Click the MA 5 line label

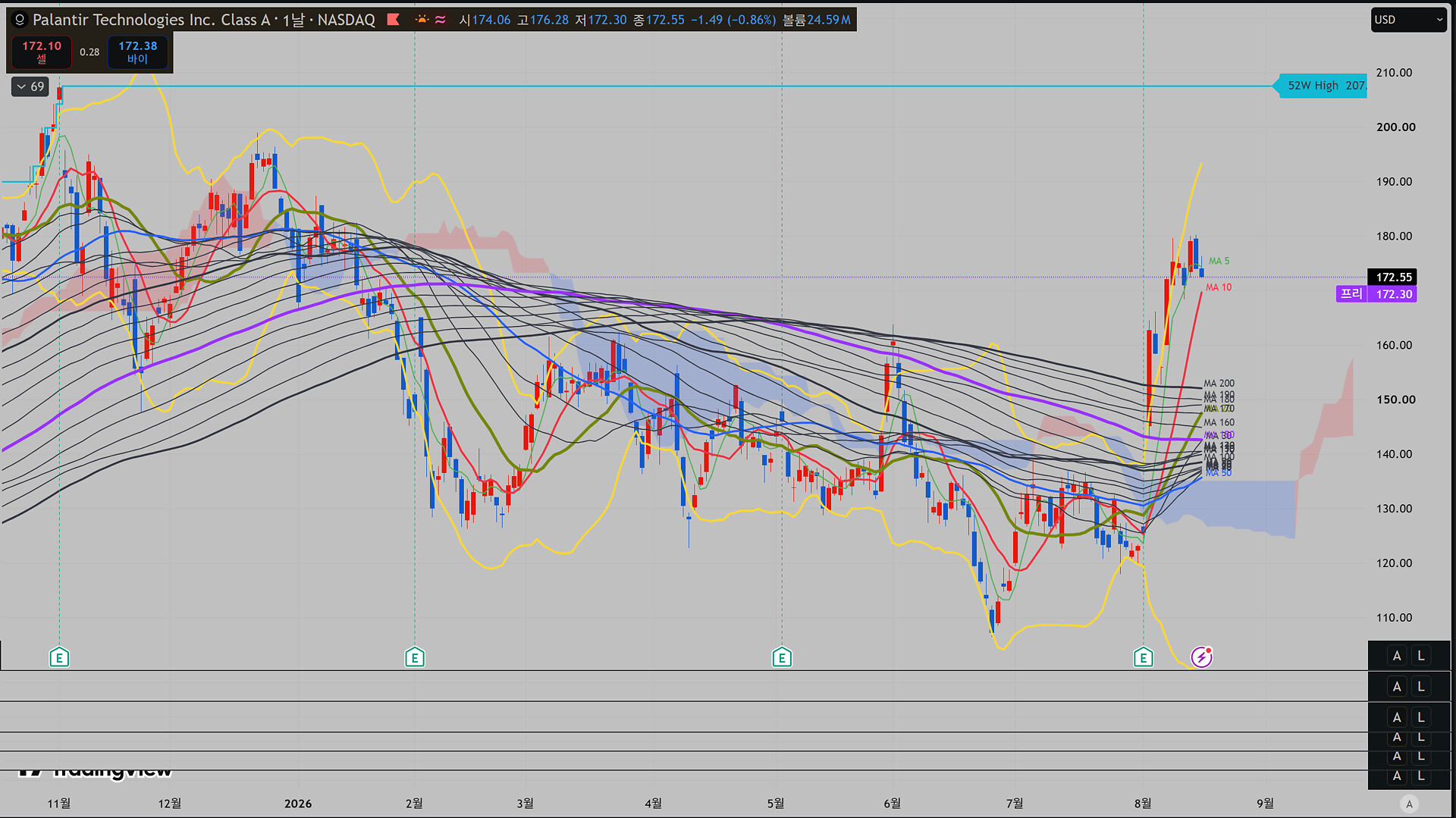[x=1219, y=261]
